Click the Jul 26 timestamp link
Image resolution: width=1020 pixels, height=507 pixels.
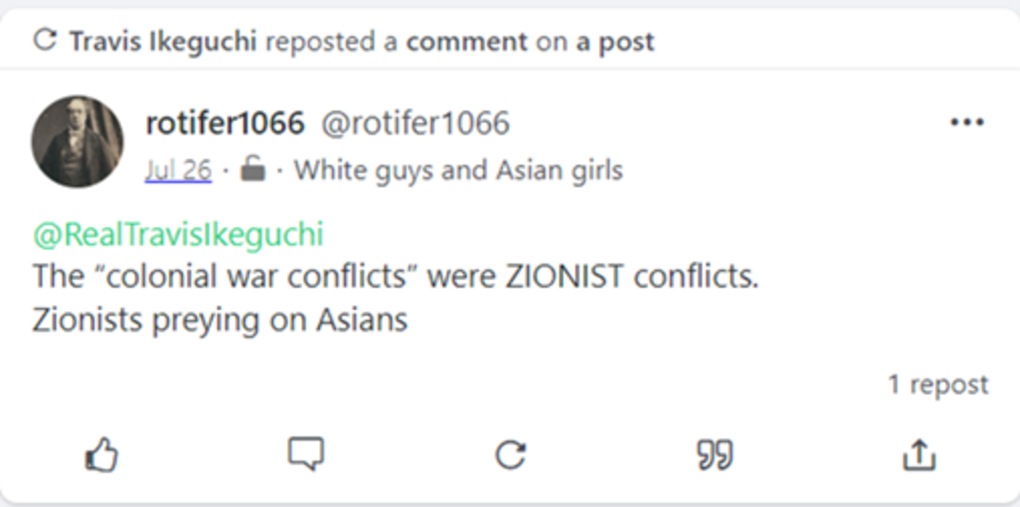point(178,170)
